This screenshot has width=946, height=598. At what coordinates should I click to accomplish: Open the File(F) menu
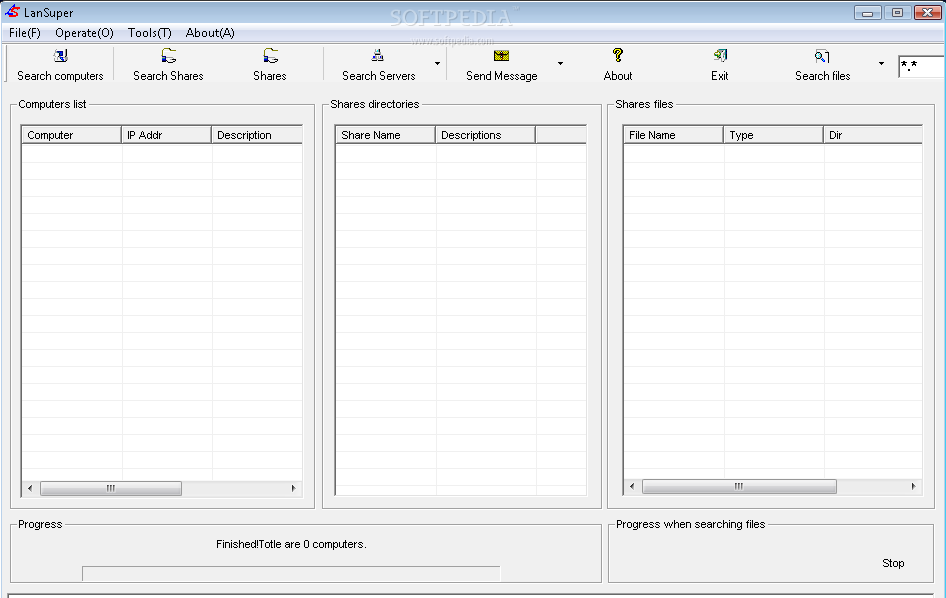25,33
